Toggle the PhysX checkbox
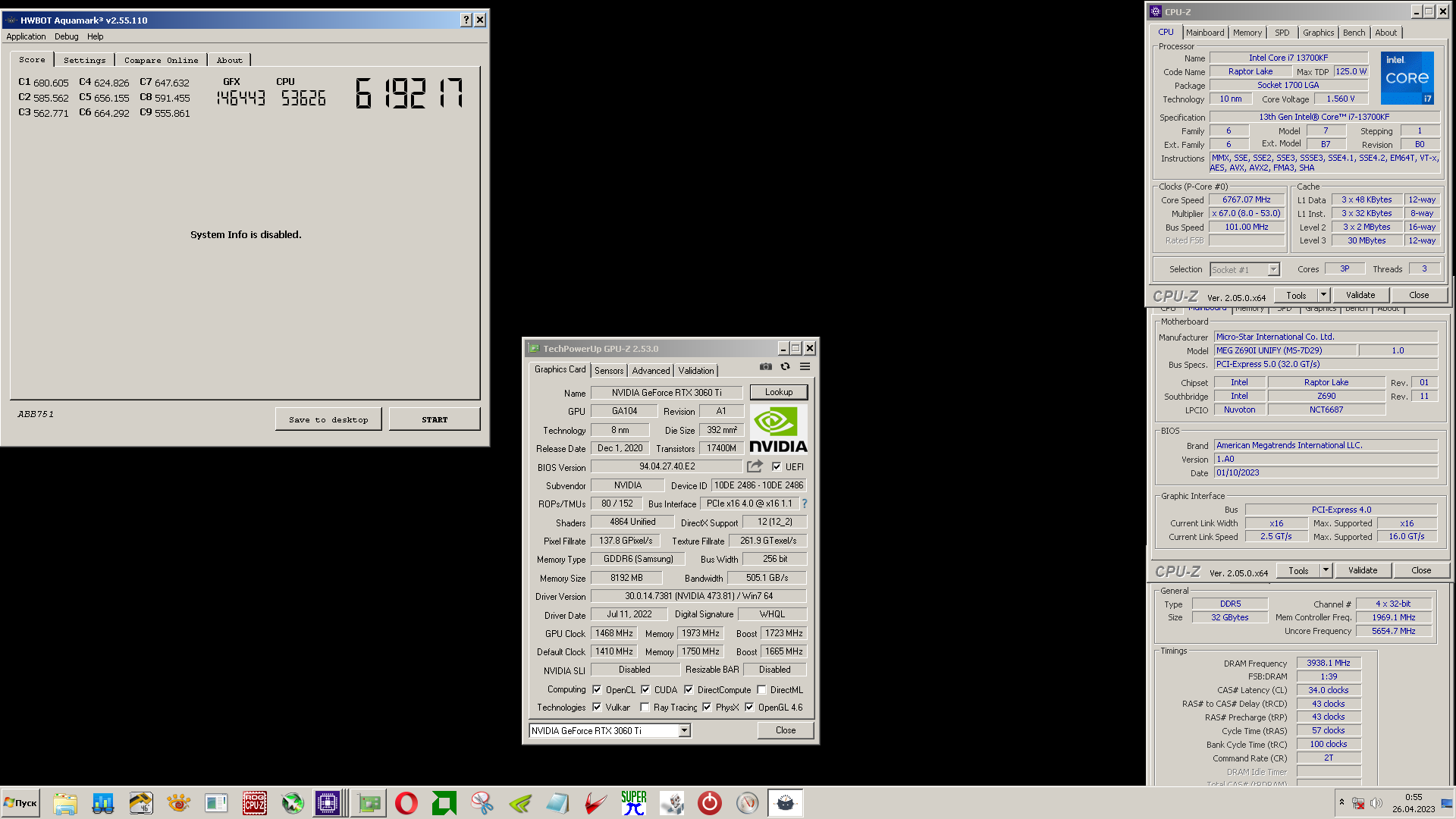This screenshot has height=819, width=1456. click(707, 708)
